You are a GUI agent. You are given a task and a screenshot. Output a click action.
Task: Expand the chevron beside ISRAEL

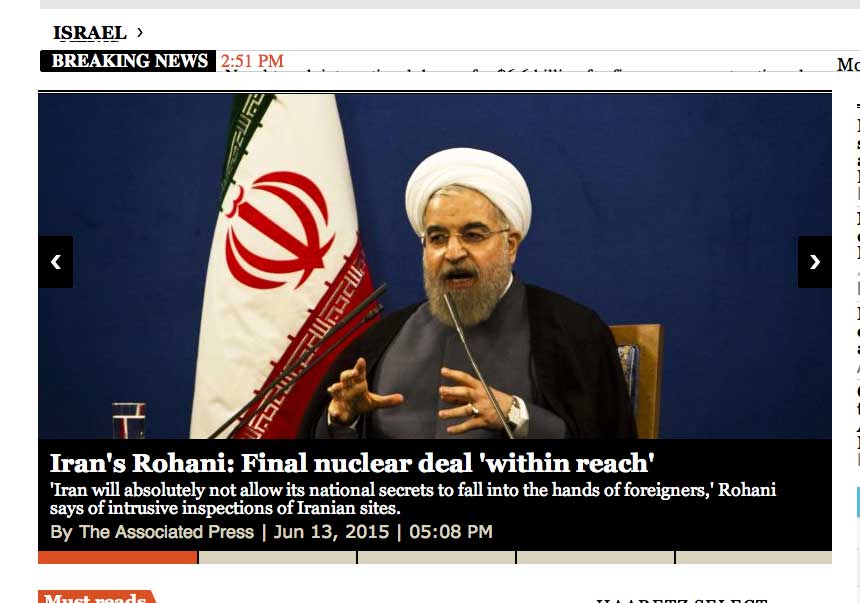tap(139, 32)
